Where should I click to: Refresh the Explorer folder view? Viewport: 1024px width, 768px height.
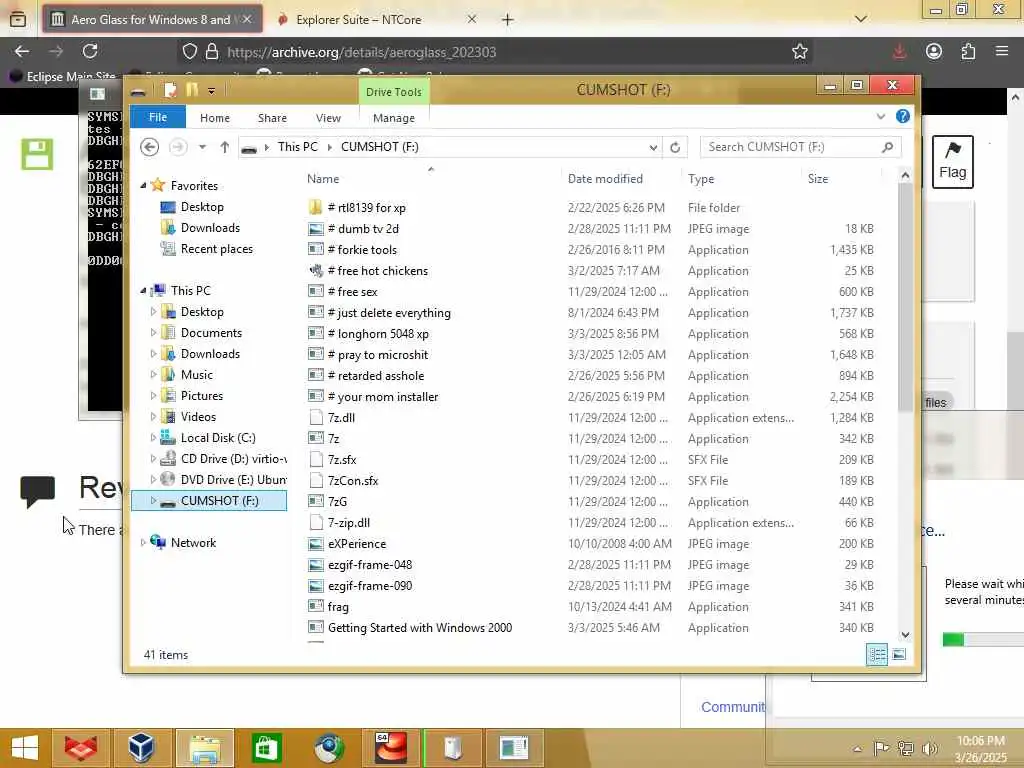pos(675,148)
